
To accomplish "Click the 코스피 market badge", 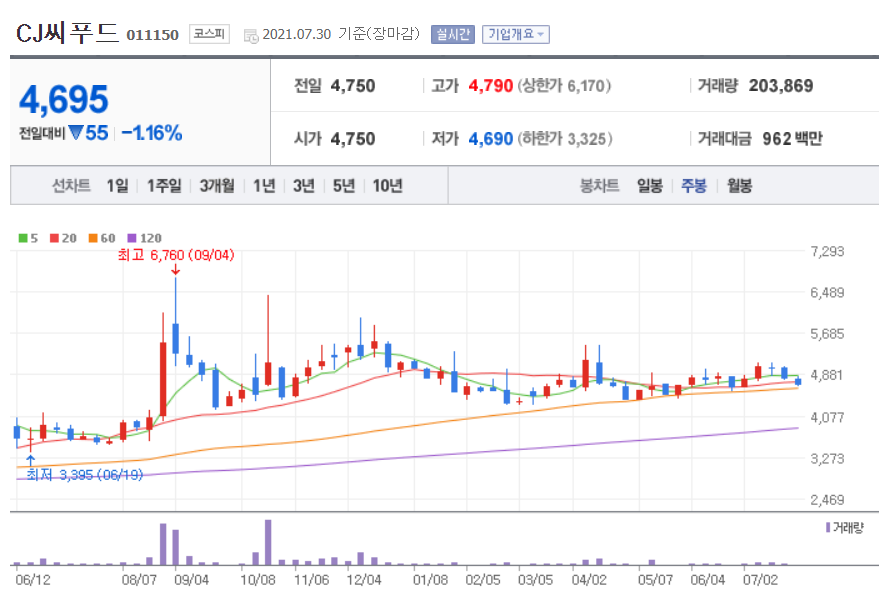I will pos(209,34).
